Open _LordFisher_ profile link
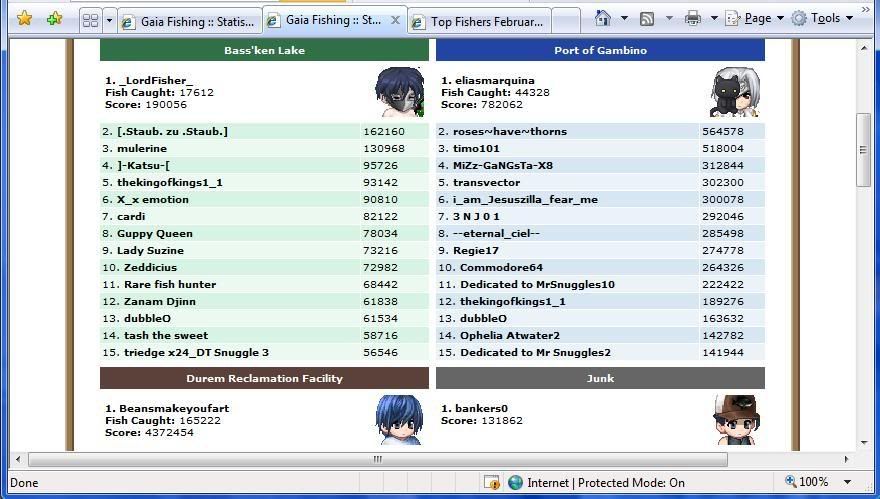 point(155,80)
